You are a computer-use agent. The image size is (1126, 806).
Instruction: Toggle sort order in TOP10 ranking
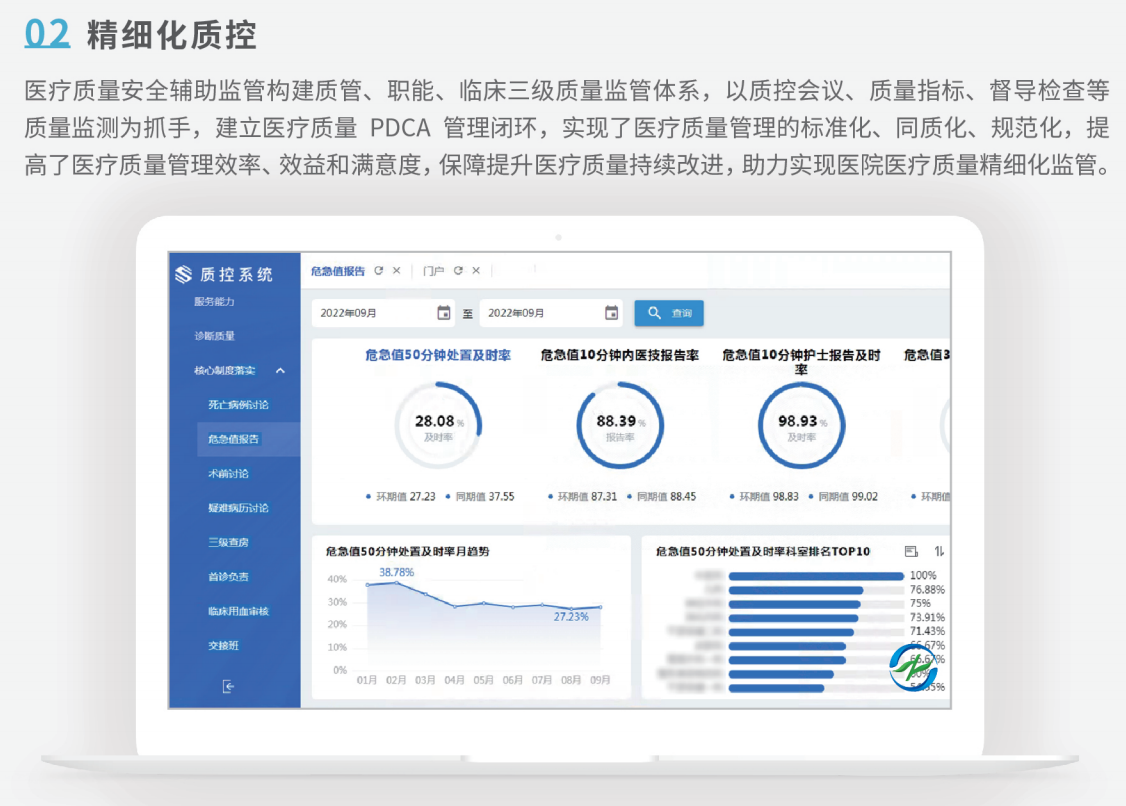[x=938, y=551]
